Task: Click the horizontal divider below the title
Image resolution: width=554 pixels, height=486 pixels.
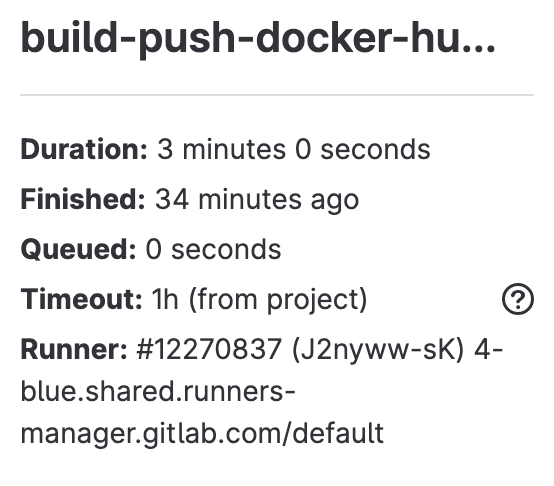Action: pyautogui.click(x=277, y=95)
